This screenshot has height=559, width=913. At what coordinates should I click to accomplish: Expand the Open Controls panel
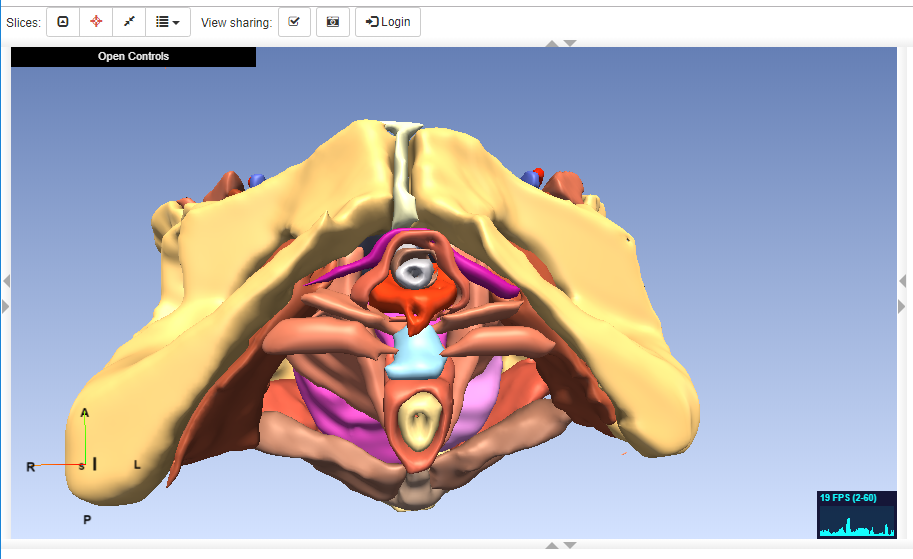[x=133, y=57]
